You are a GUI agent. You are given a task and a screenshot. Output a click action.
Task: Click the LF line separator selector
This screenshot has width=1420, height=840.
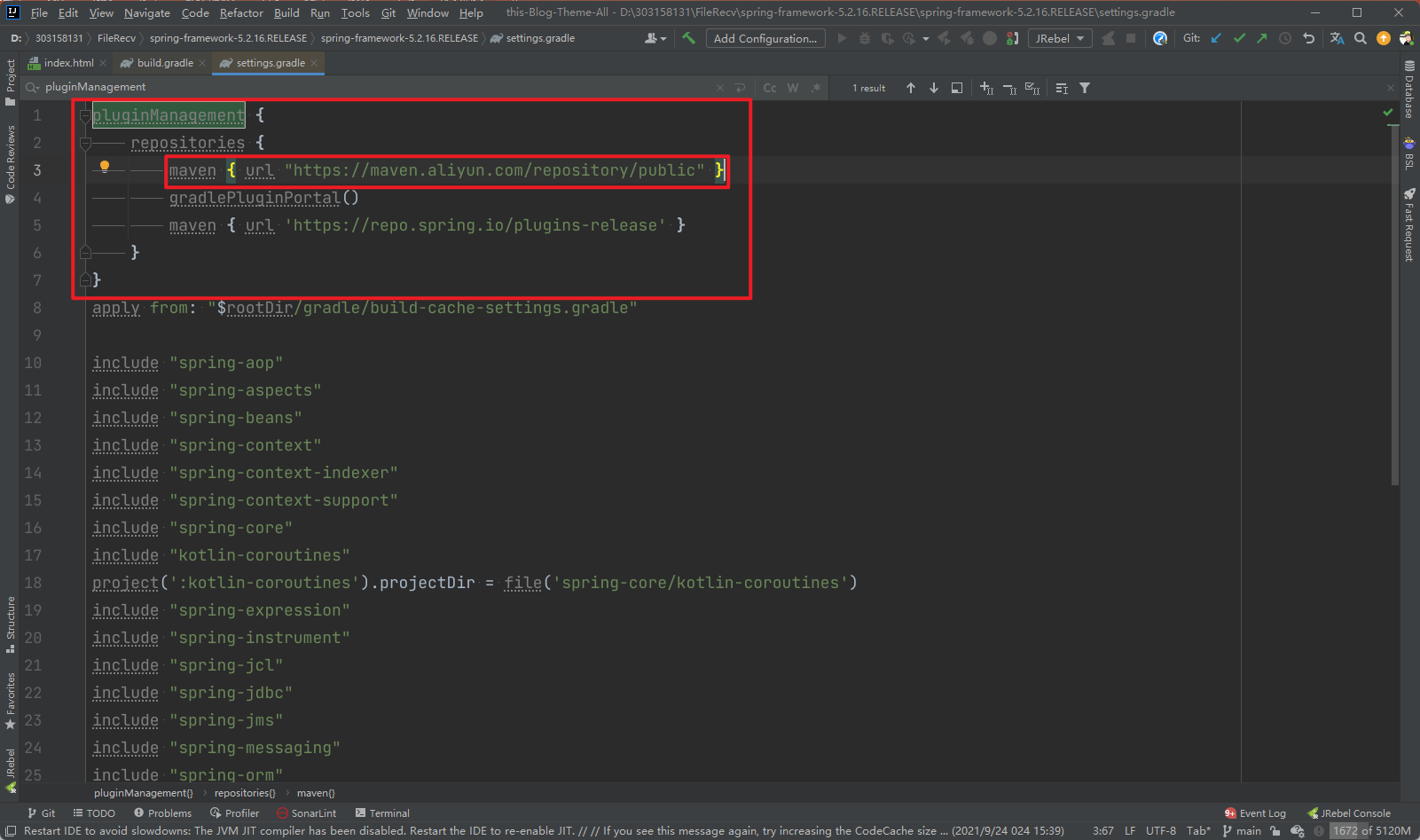(x=1130, y=831)
